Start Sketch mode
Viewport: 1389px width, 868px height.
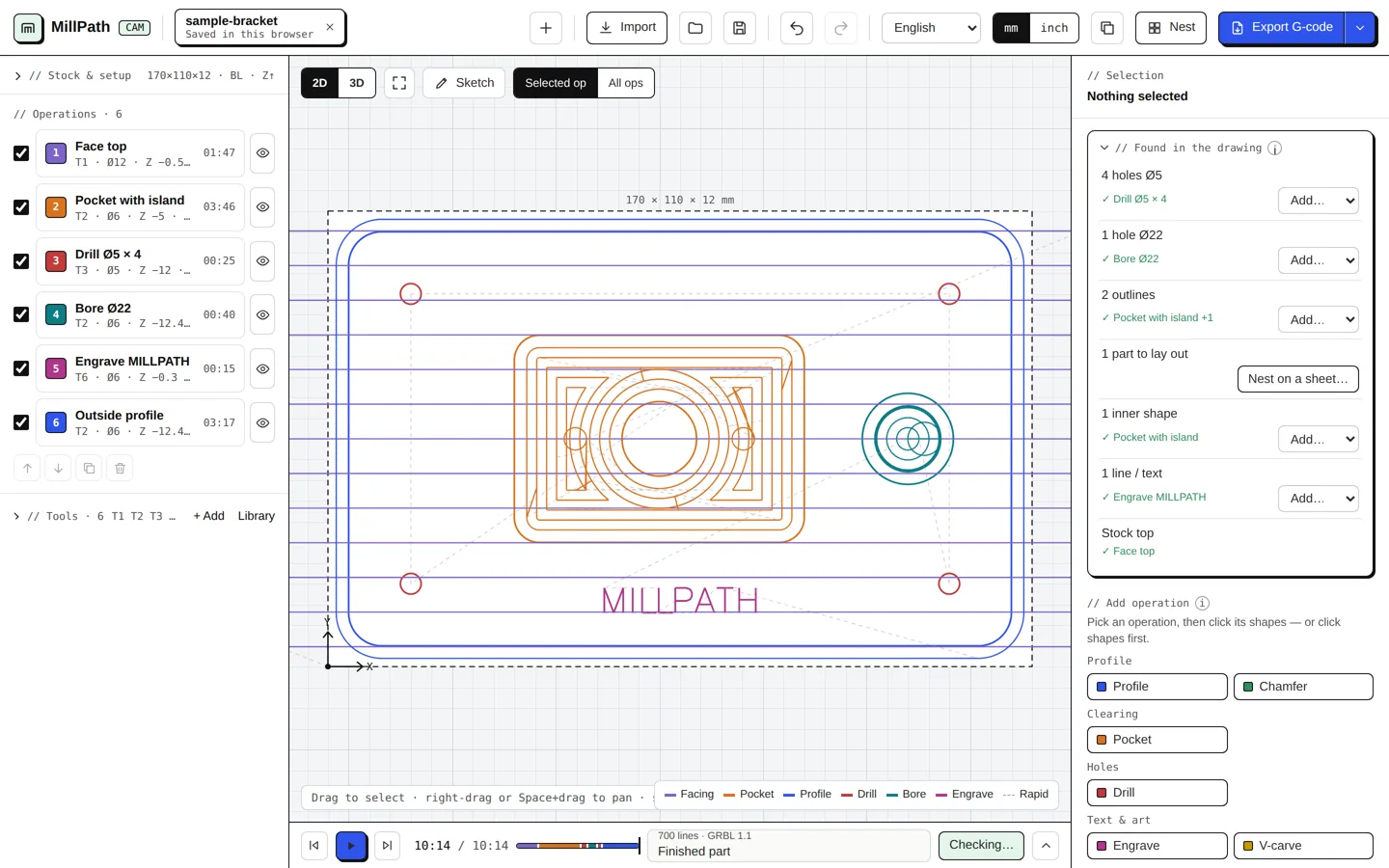tap(464, 83)
